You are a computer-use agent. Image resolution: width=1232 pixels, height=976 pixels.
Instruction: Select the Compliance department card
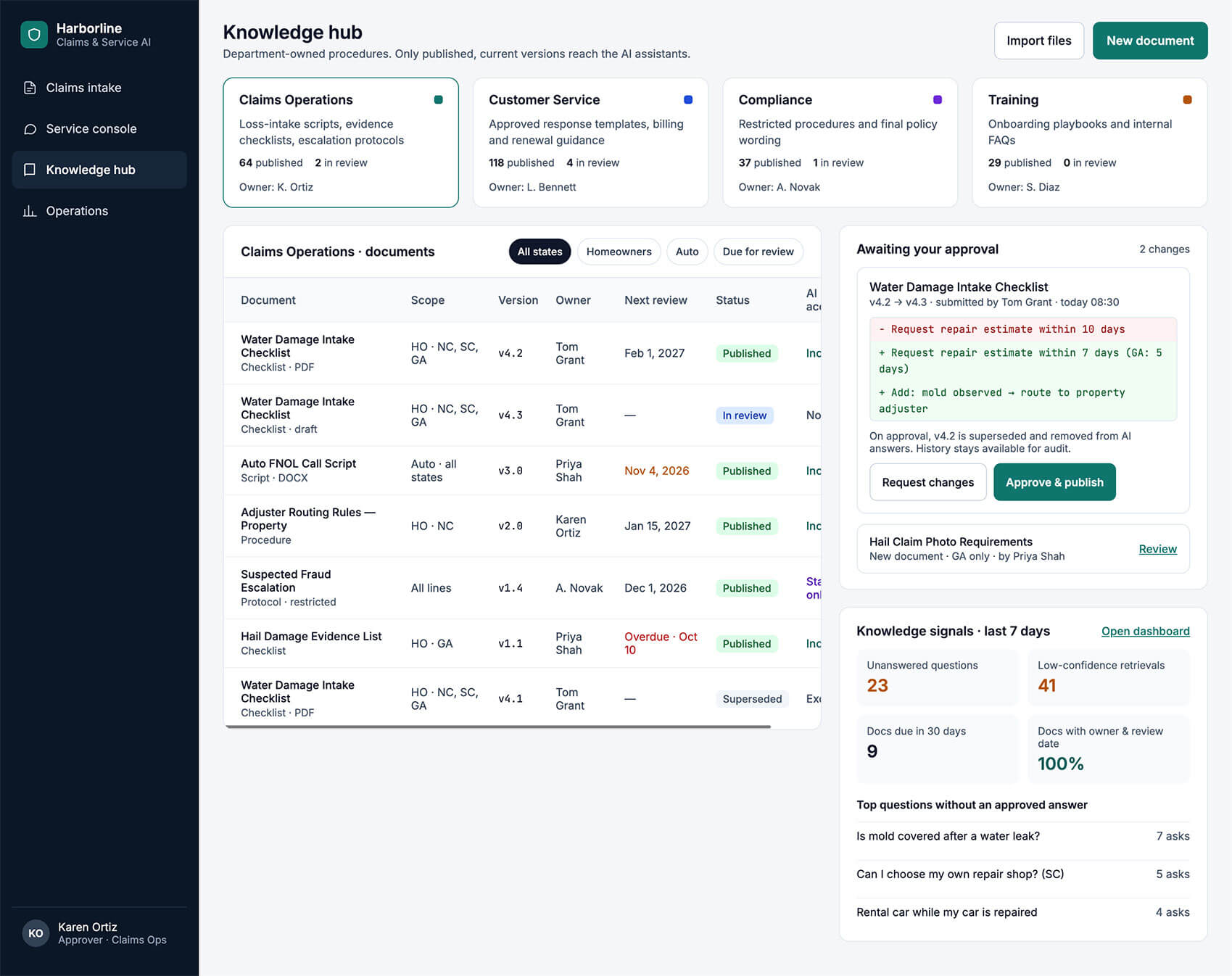(840, 143)
